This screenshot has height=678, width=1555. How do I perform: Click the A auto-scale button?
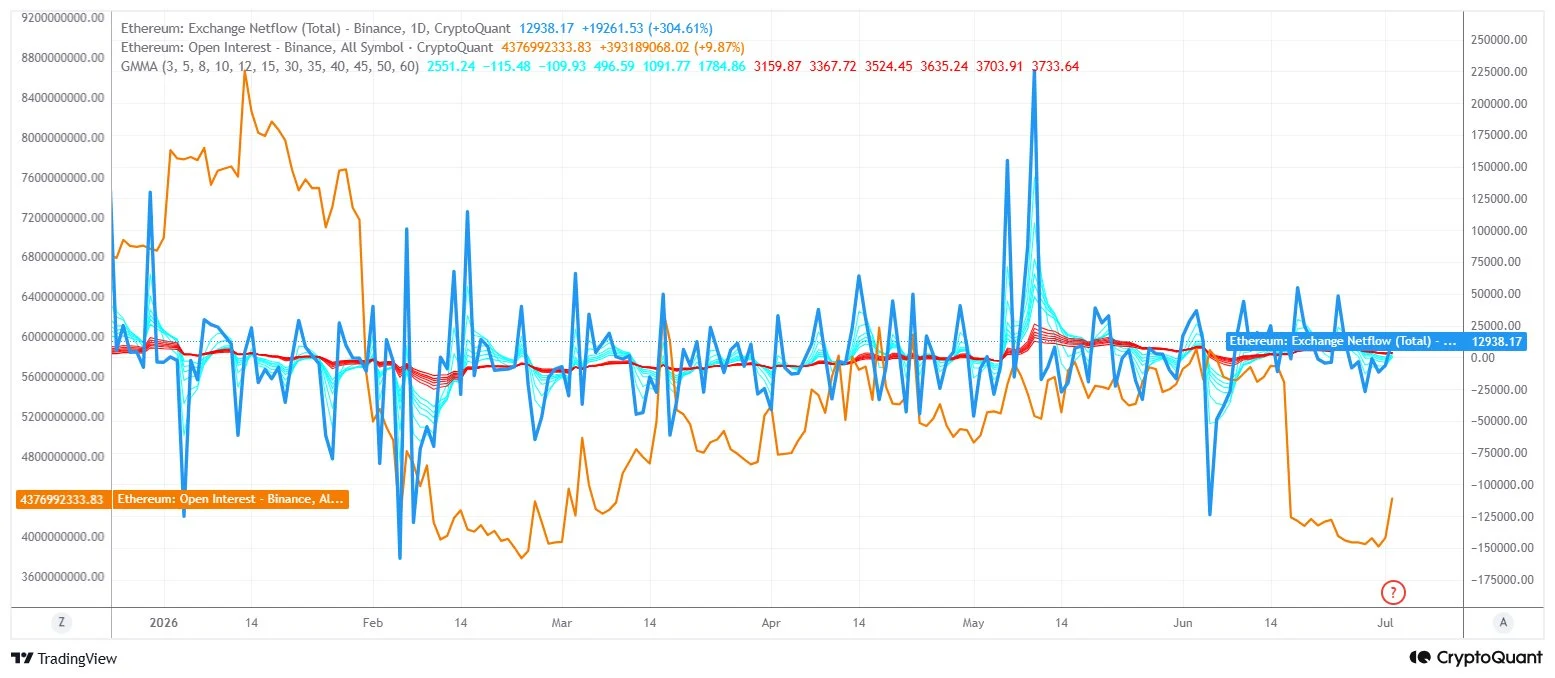pyautogui.click(x=1502, y=622)
